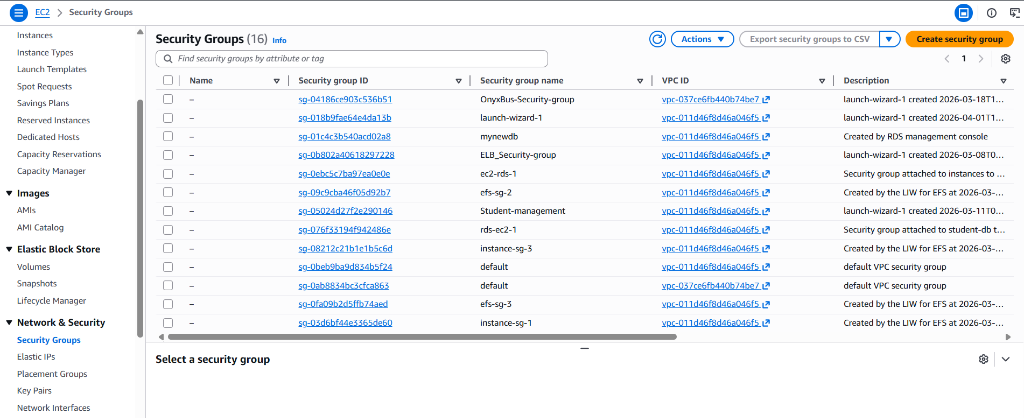Click external link icon in mynewdb row
1024x418 pixels.
[766, 137]
